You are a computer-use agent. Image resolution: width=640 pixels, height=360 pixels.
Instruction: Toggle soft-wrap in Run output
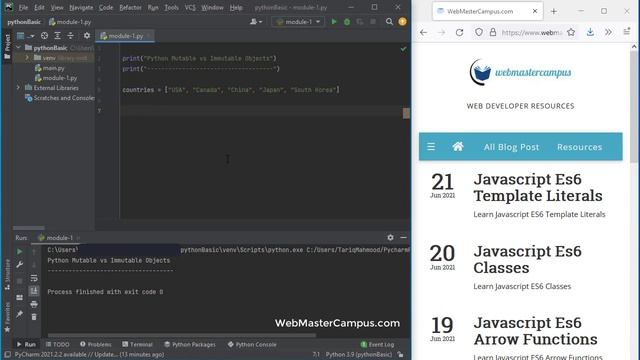coord(34,278)
